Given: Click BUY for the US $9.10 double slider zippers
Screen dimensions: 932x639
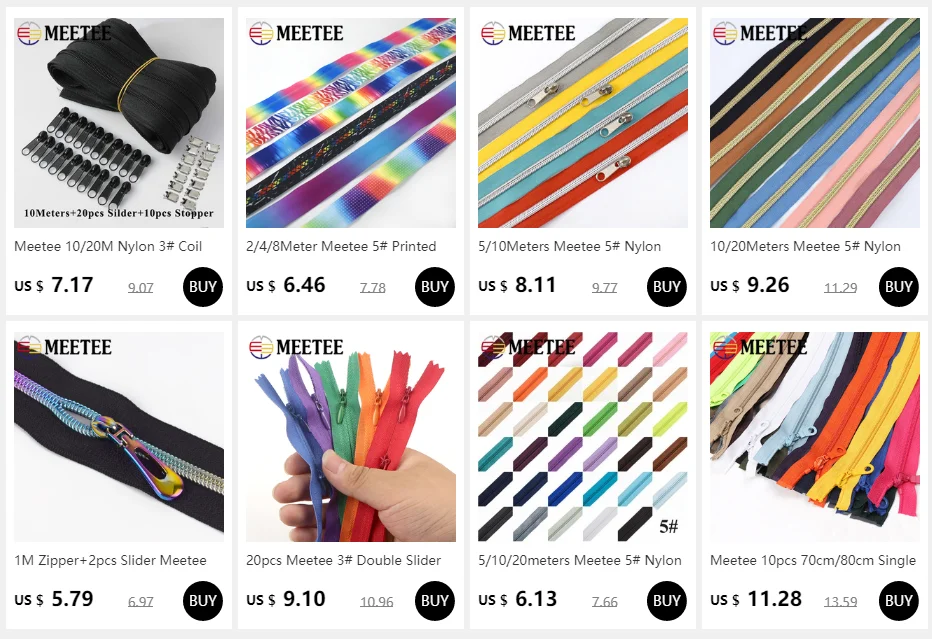Looking at the screenshot, I should [x=434, y=600].
